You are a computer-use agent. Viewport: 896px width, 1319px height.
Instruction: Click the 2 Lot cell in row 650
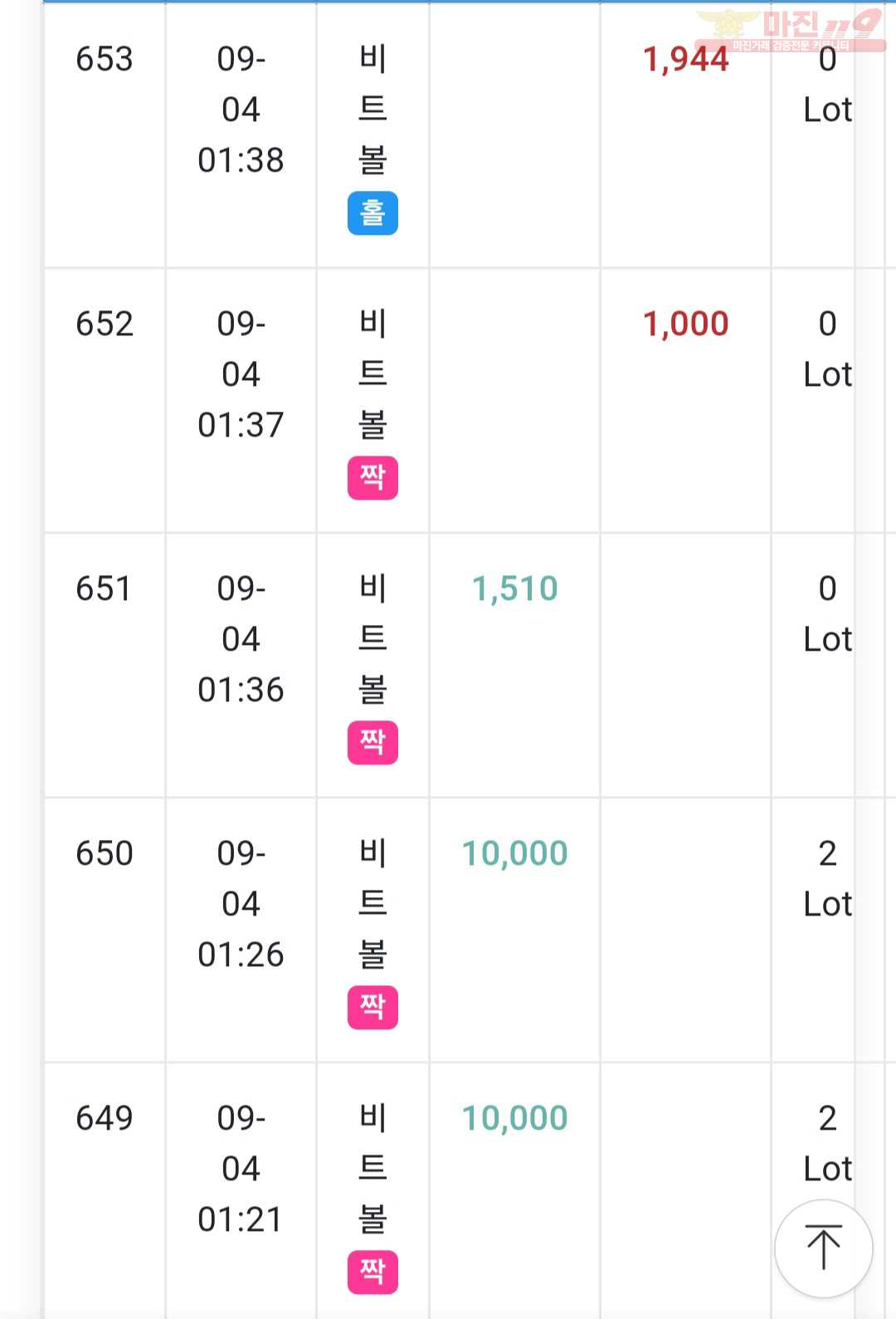click(x=827, y=878)
